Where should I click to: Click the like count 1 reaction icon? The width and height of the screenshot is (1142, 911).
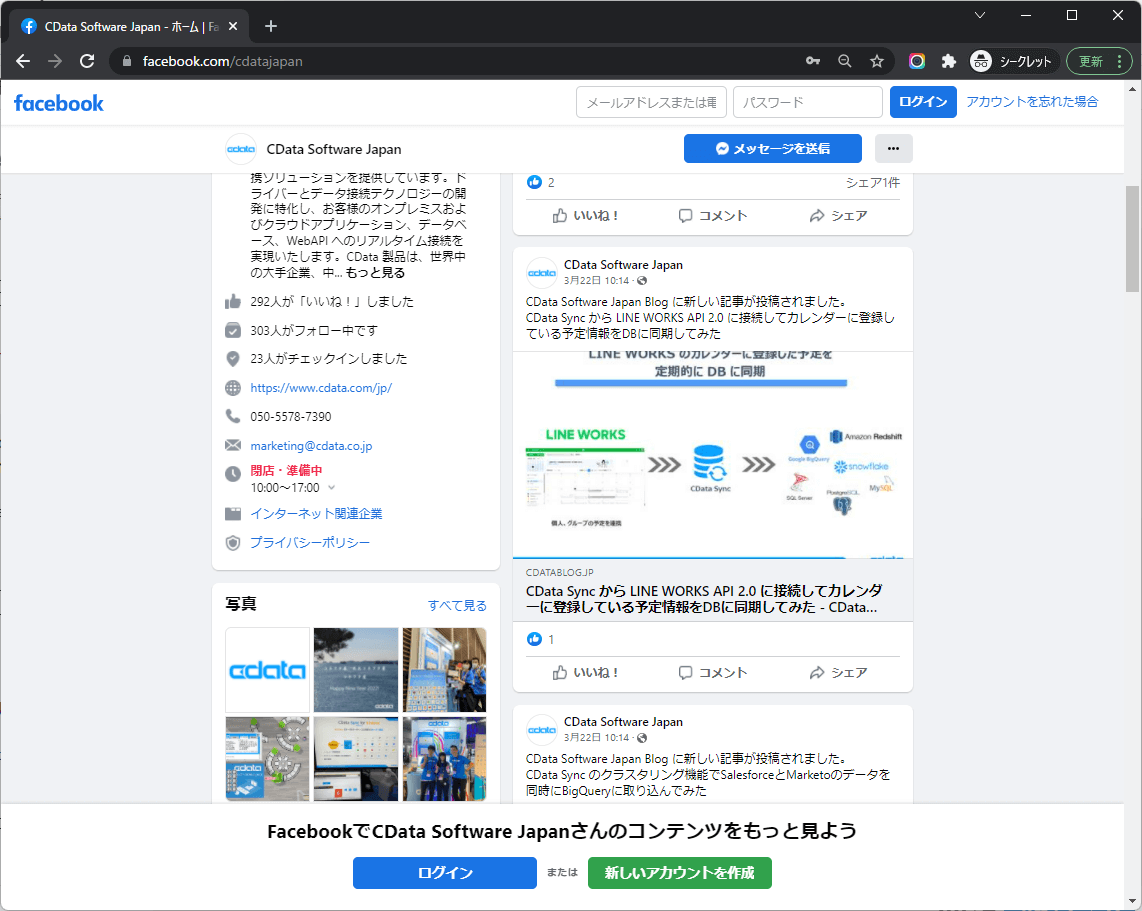(x=535, y=639)
